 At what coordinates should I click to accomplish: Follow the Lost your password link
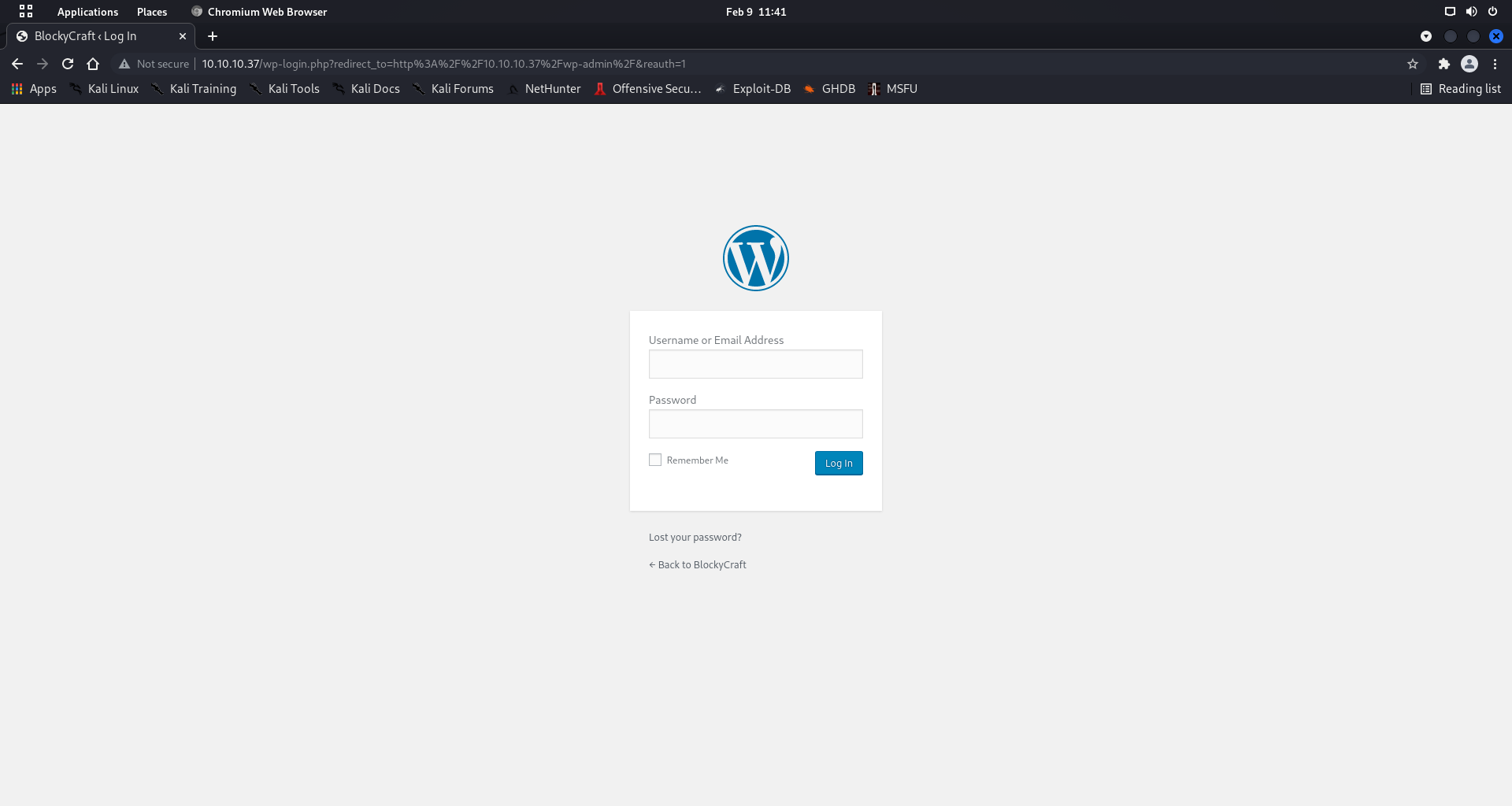tap(695, 538)
